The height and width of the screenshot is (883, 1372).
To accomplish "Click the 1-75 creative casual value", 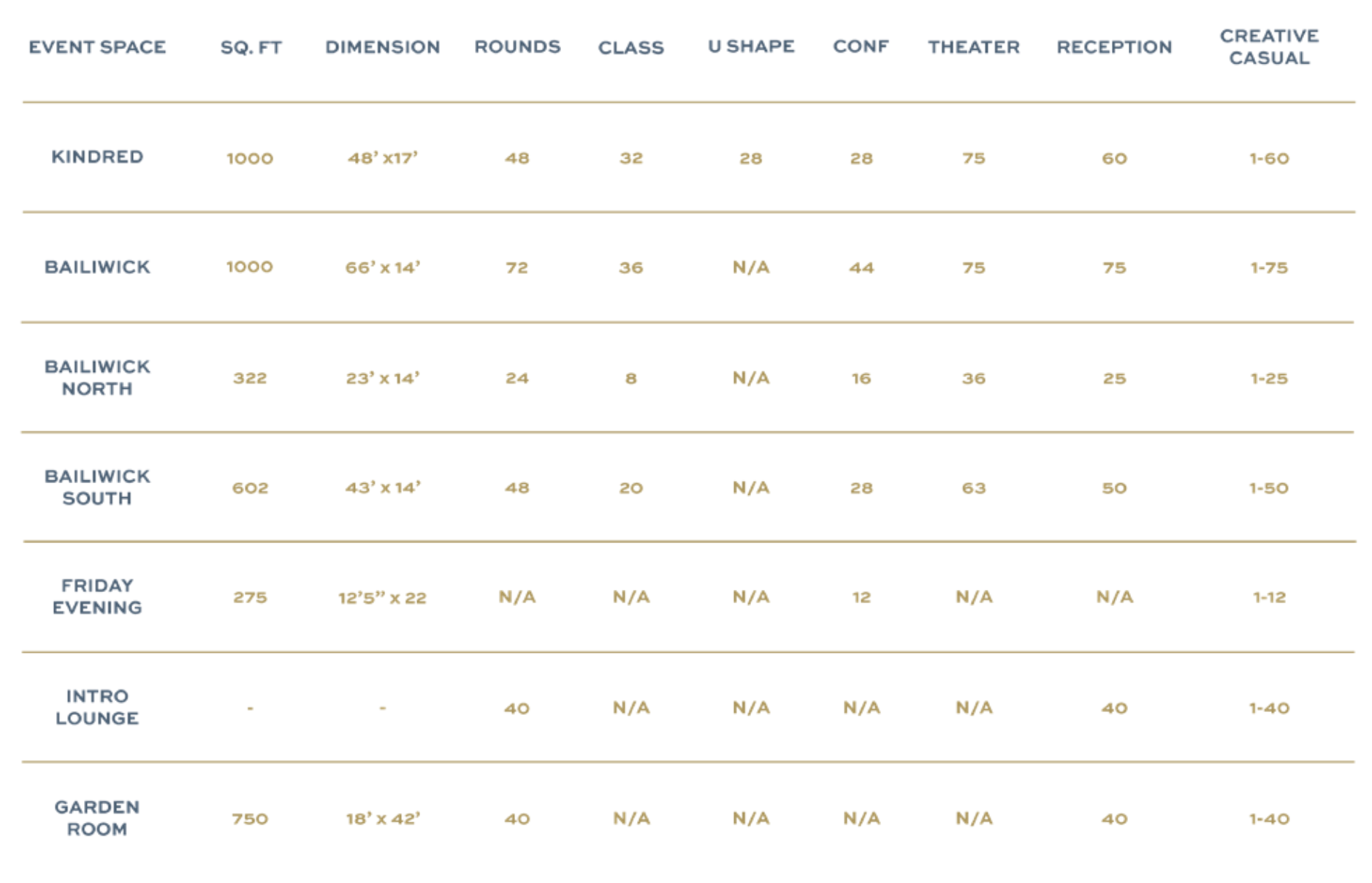I will [1269, 268].
